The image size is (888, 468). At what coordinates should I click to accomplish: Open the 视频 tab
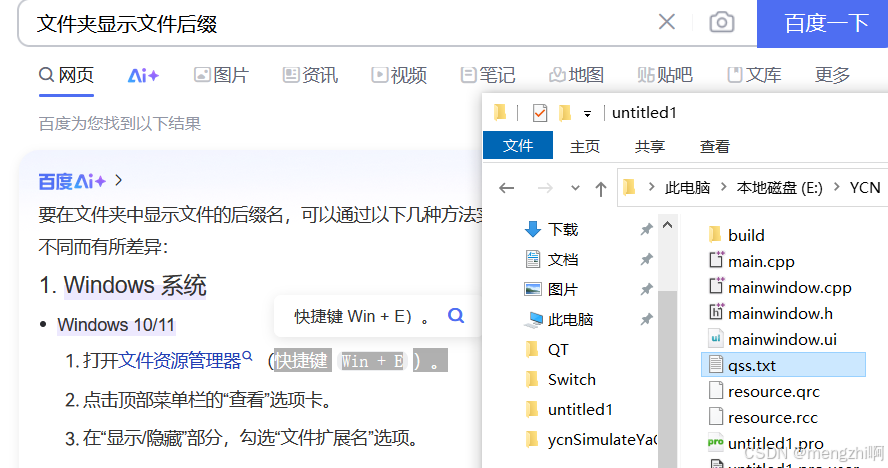tap(399, 75)
